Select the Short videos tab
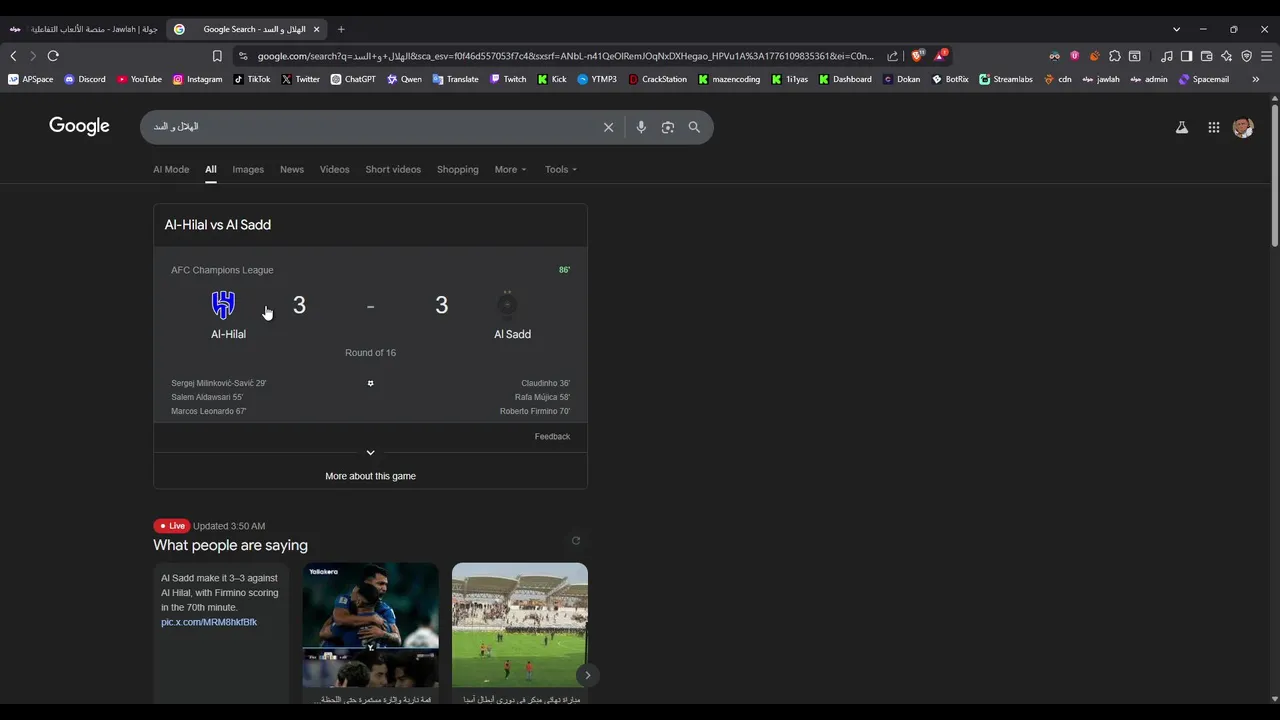Viewport: 1280px width, 720px height. (x=393, y=169)
